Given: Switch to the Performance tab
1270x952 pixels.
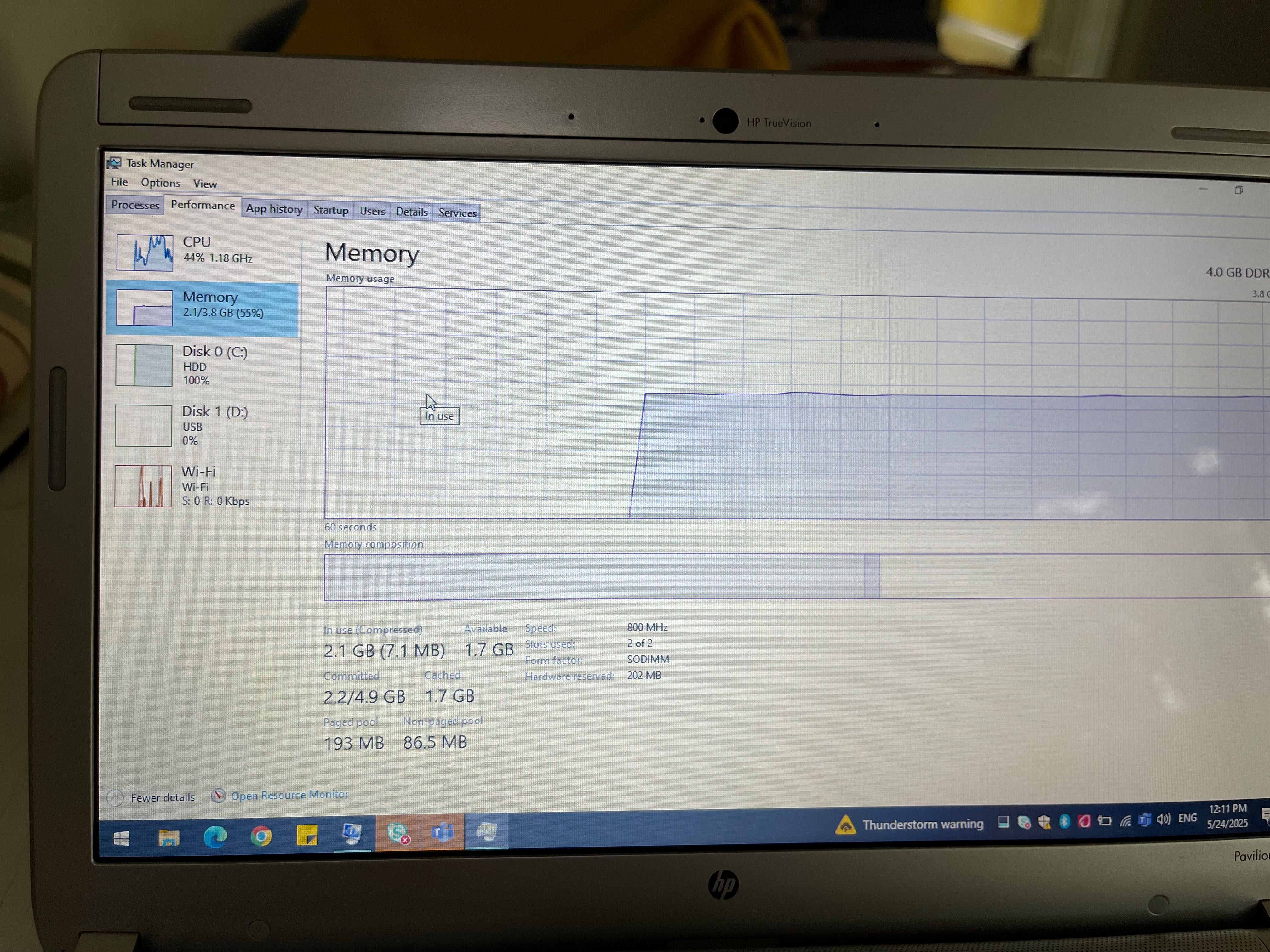Looking at the screenshot, I should point(203,206).
